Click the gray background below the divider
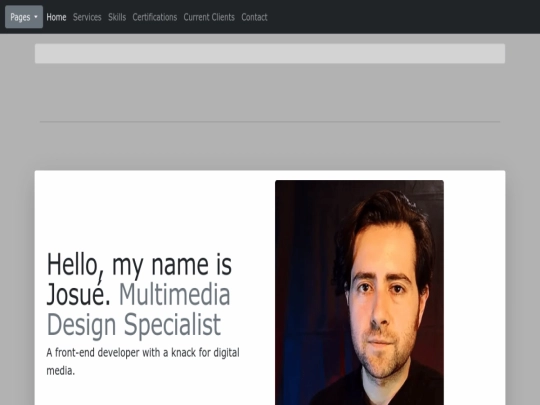This screenshot has width=540, height=405. [x=270, y=146]
